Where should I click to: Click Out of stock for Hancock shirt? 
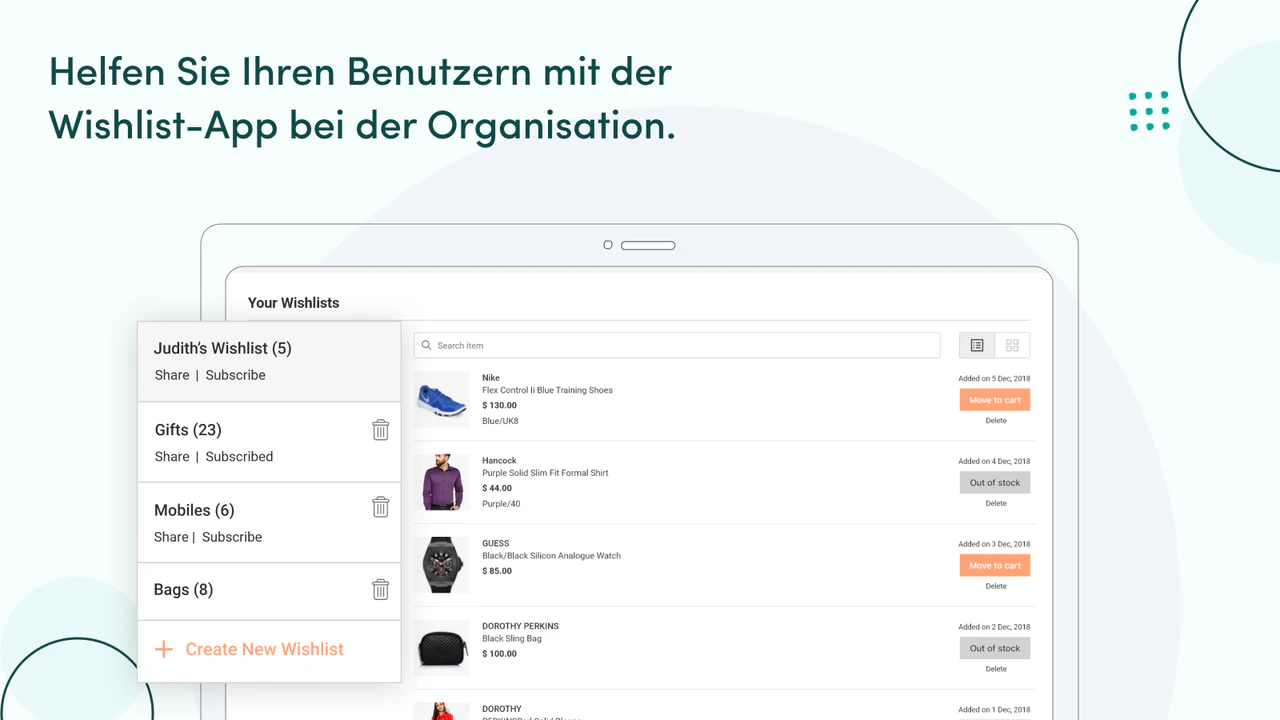tap(995, 482)
